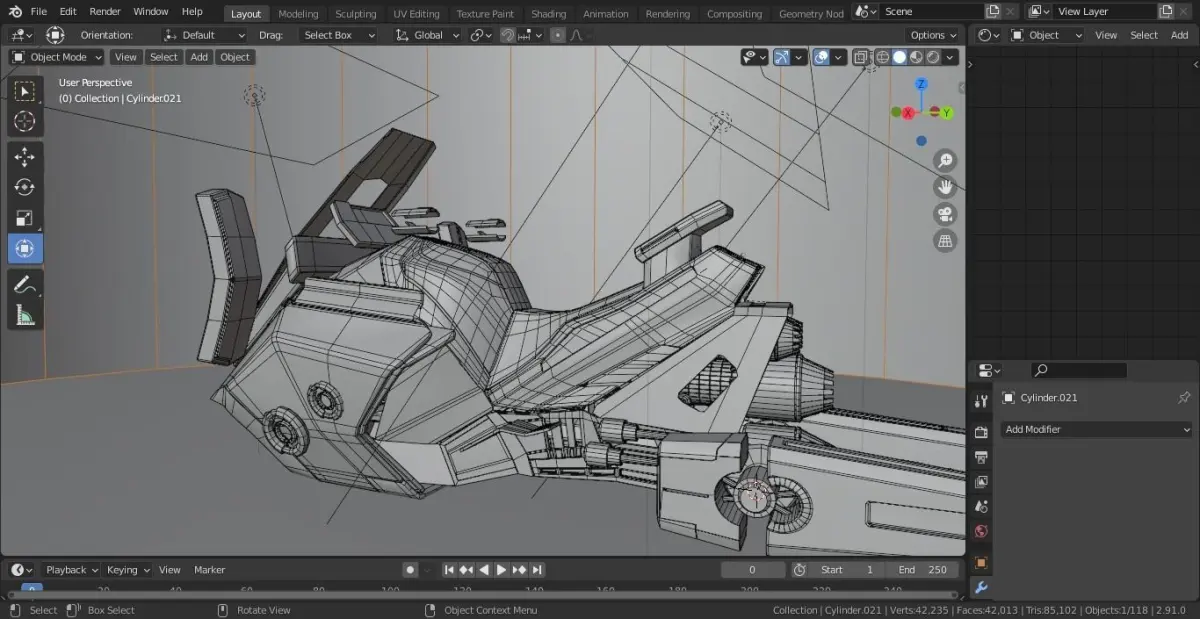Choose the Scale tool
This screenshot has height=619, width=1200.
(25, 218)
